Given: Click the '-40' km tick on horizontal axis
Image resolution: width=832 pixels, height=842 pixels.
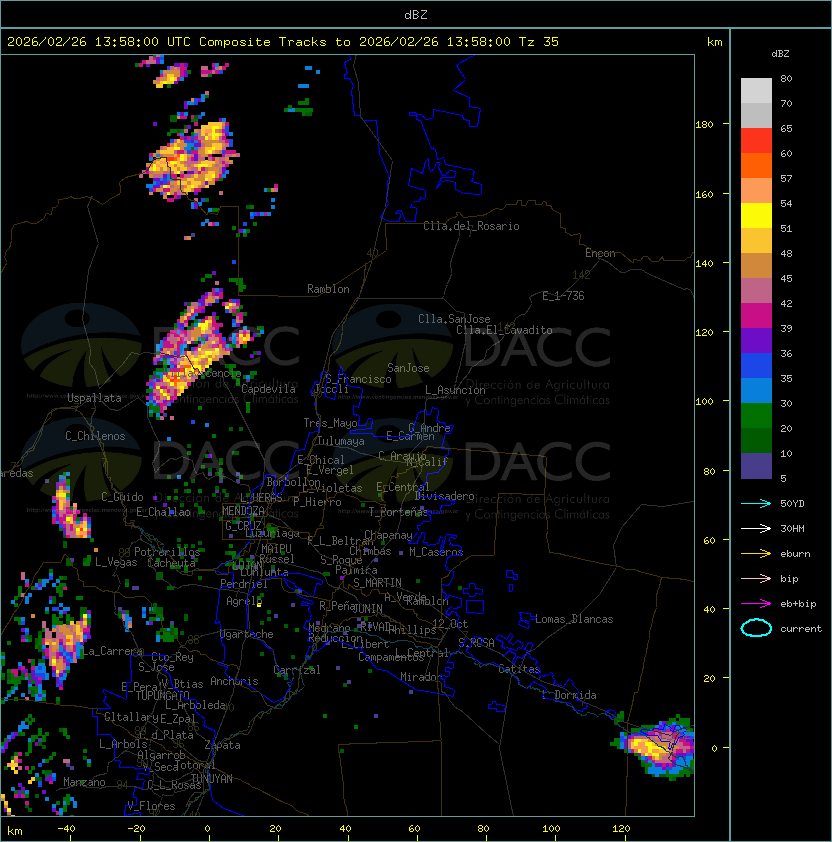Looking at the screenshot, I should click(66, 829).
